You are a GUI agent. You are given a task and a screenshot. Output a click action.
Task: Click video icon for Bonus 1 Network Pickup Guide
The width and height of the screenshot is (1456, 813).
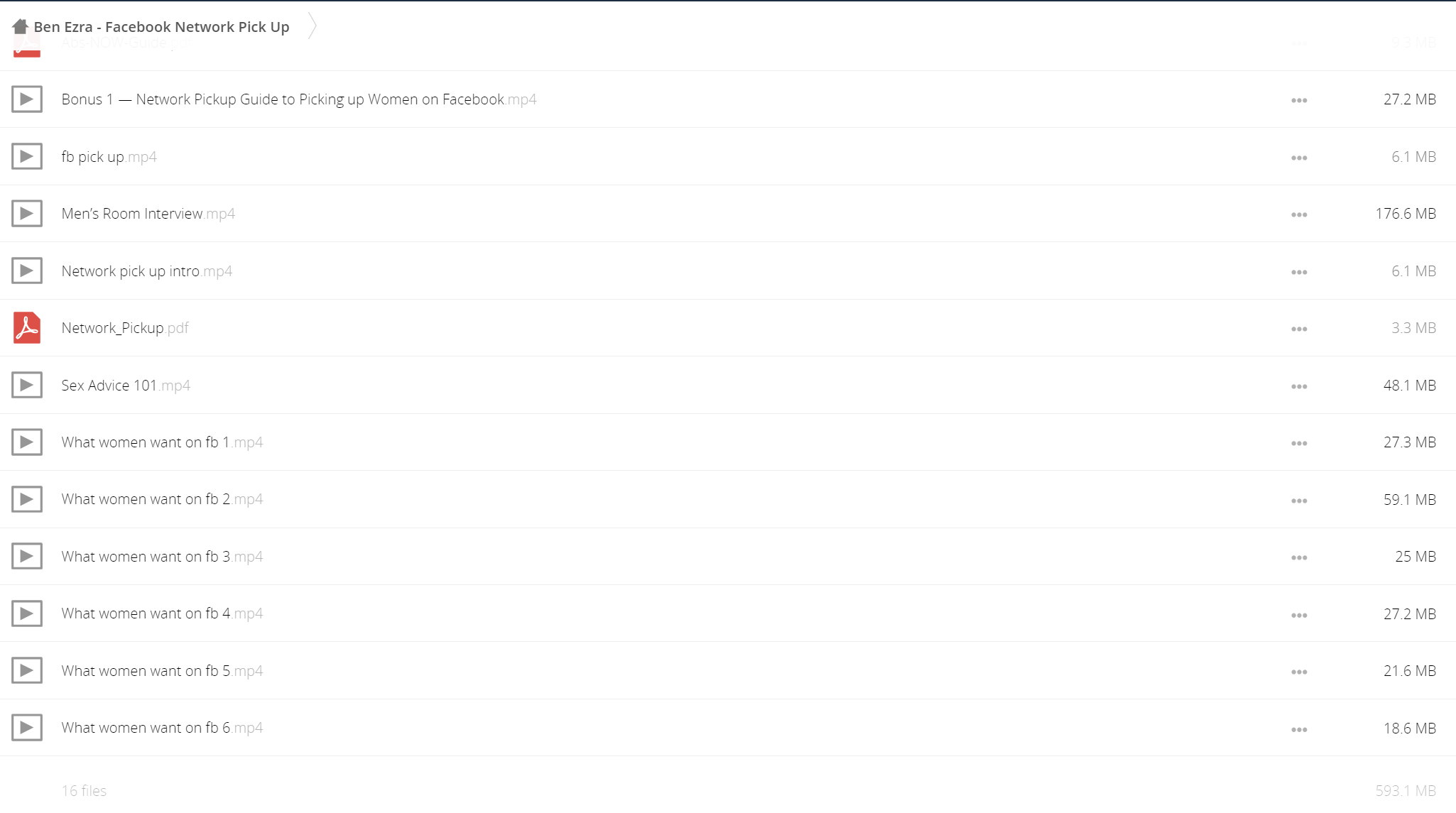pos(27,99)
